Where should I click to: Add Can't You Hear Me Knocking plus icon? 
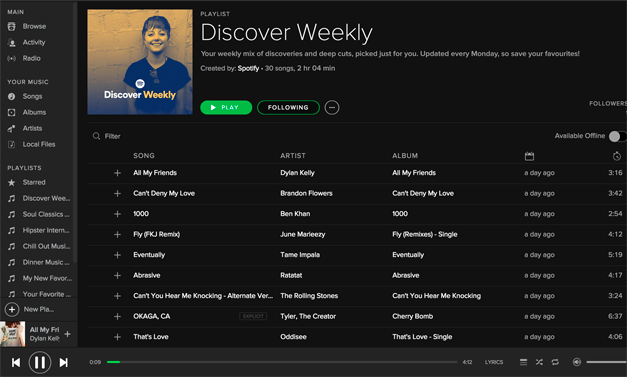117,296
